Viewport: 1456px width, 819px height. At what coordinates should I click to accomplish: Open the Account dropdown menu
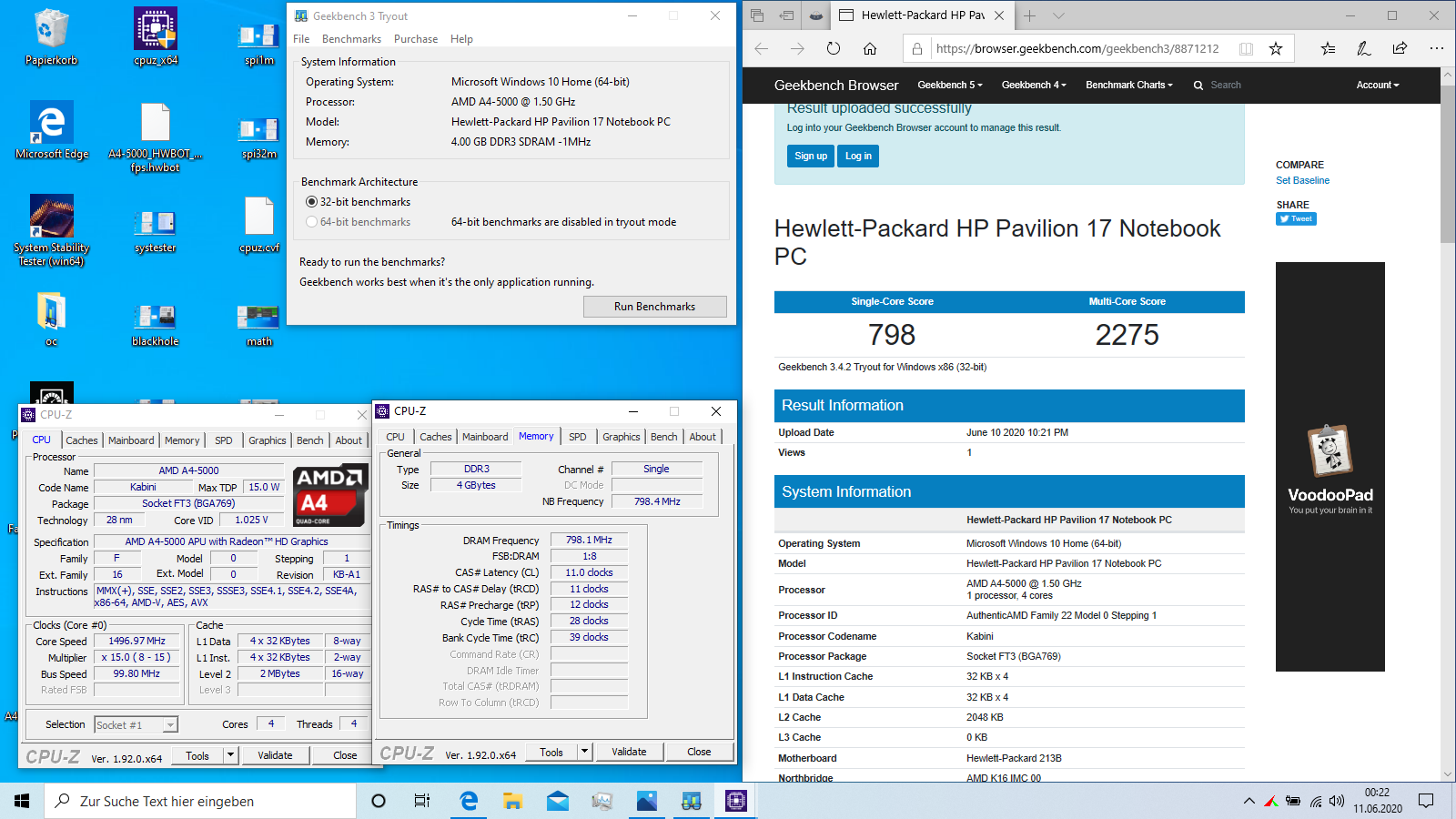(x=1377, y=85)
